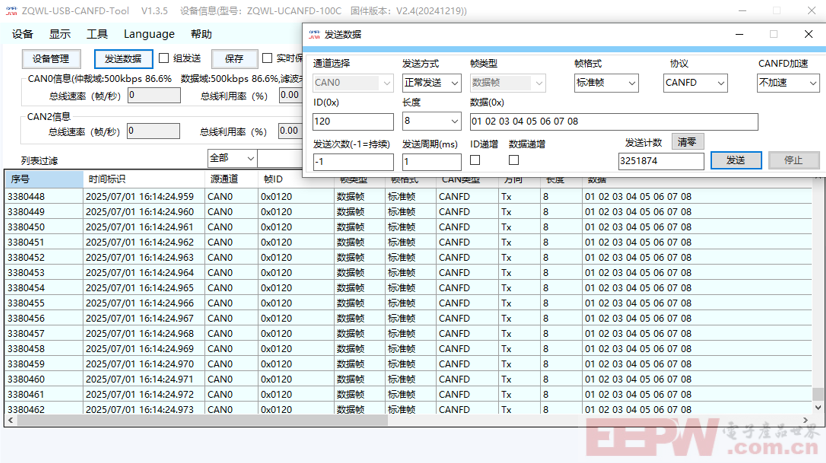Click the CAN2 总线速率 field

click(153, 131)
